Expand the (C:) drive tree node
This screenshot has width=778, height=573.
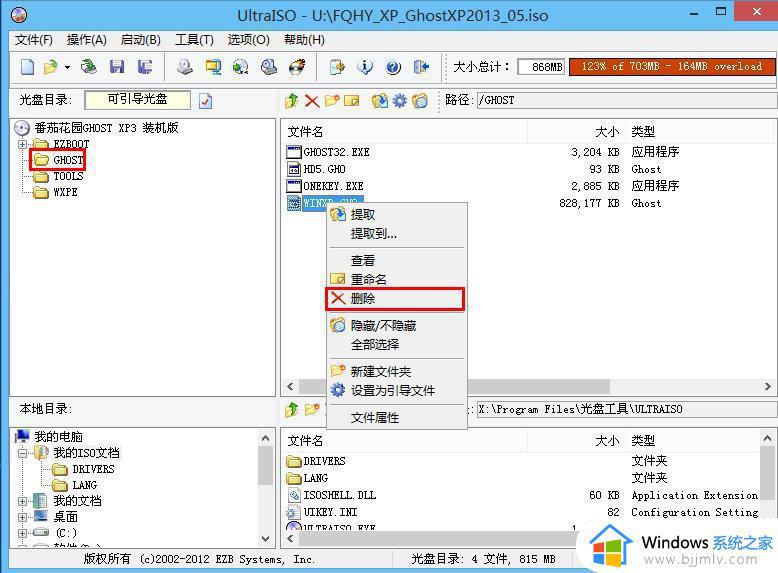pyautogui.click(x=22, y=533)
